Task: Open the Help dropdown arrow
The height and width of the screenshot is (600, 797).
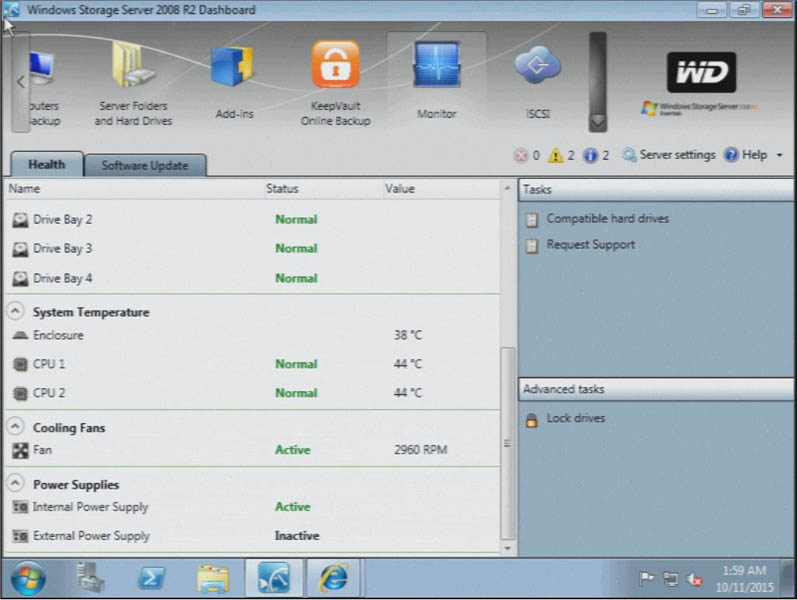Action: 779,156
